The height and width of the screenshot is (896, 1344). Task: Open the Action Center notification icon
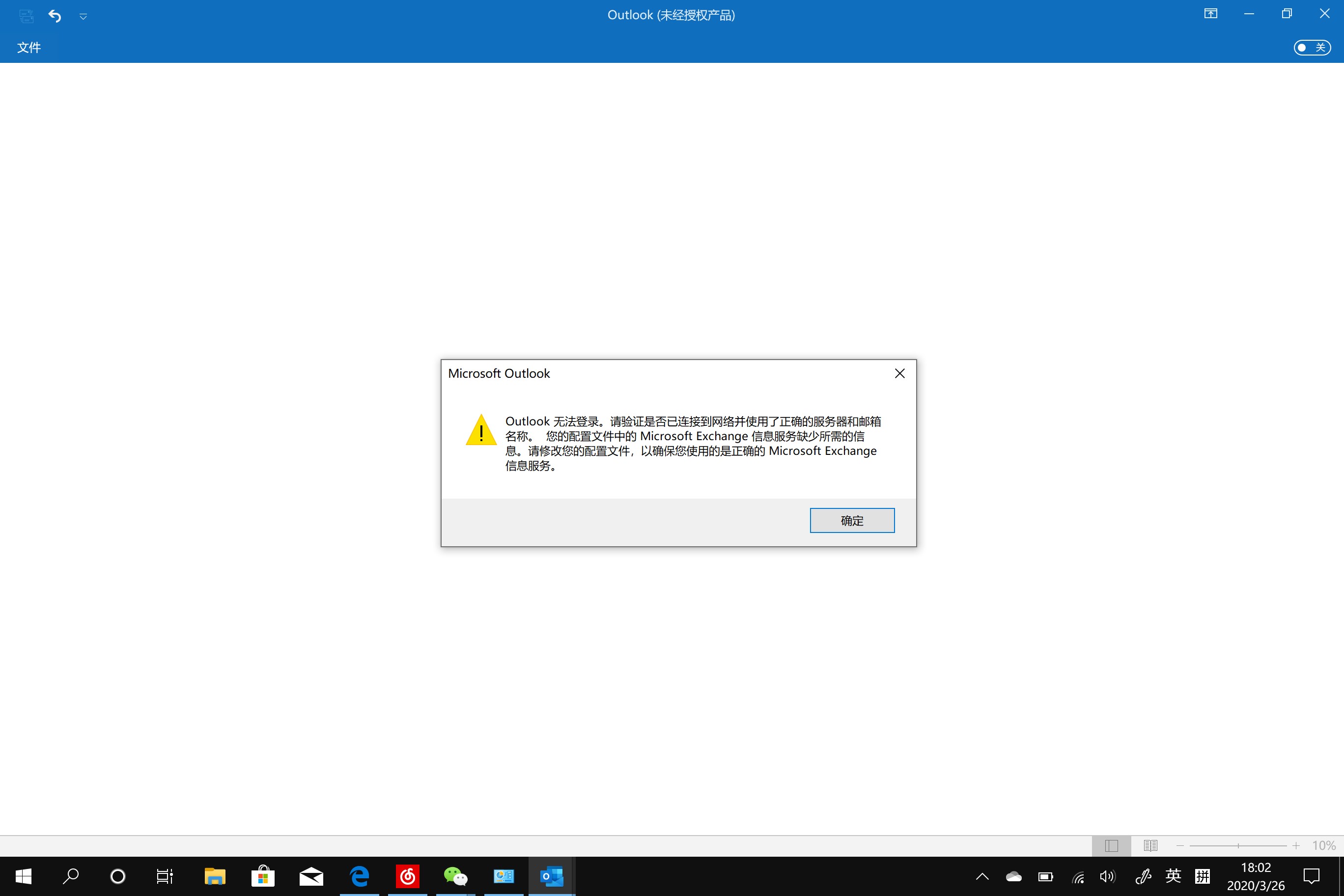click(x=1311, y=876)
